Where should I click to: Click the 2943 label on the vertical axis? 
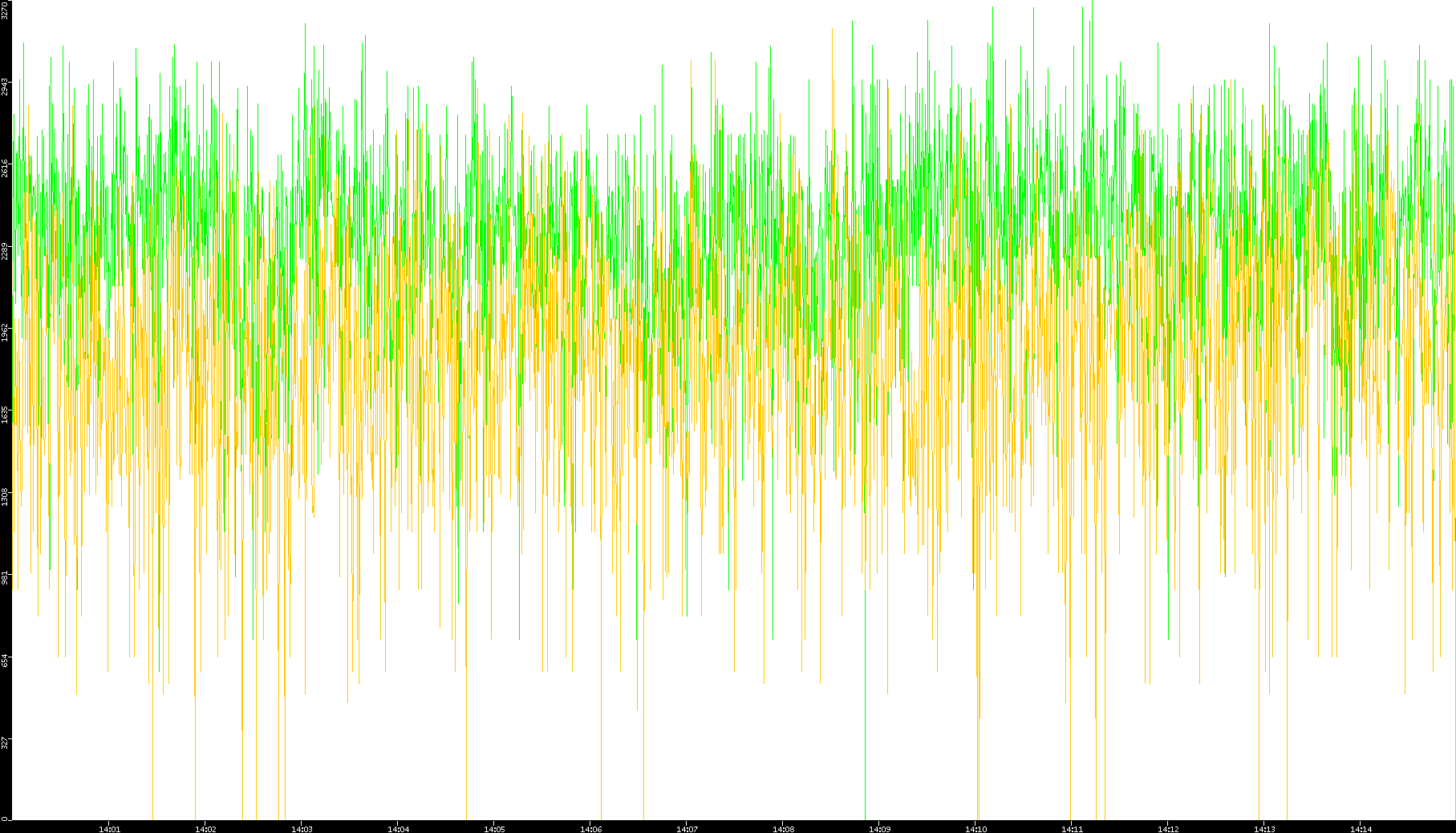5,86
